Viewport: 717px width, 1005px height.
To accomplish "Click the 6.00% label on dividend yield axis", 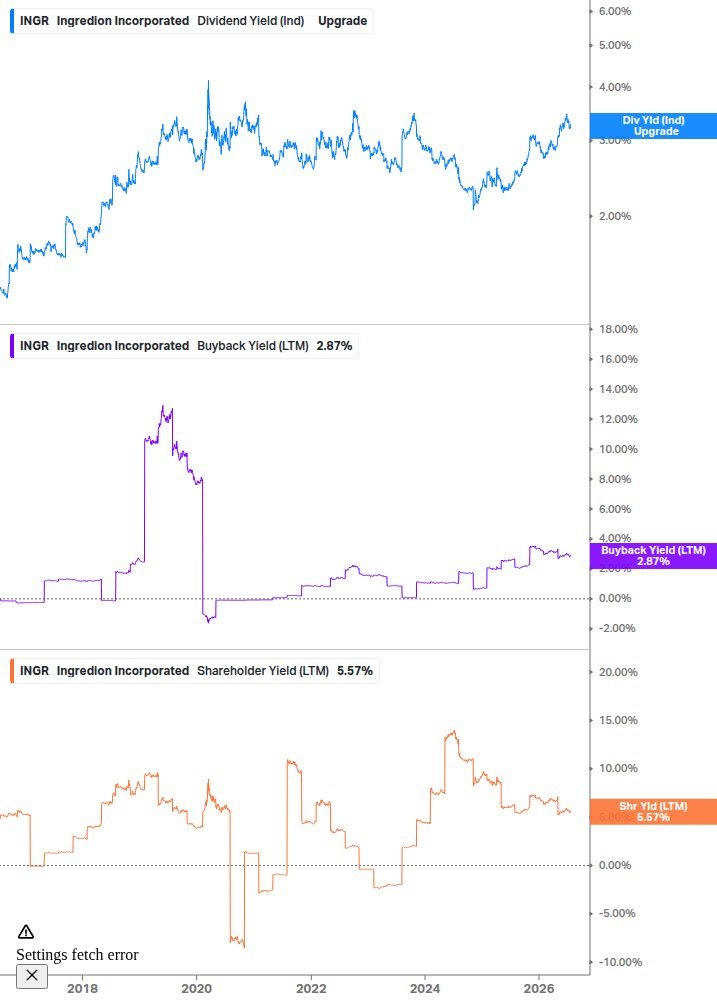I will pos(615,12).
